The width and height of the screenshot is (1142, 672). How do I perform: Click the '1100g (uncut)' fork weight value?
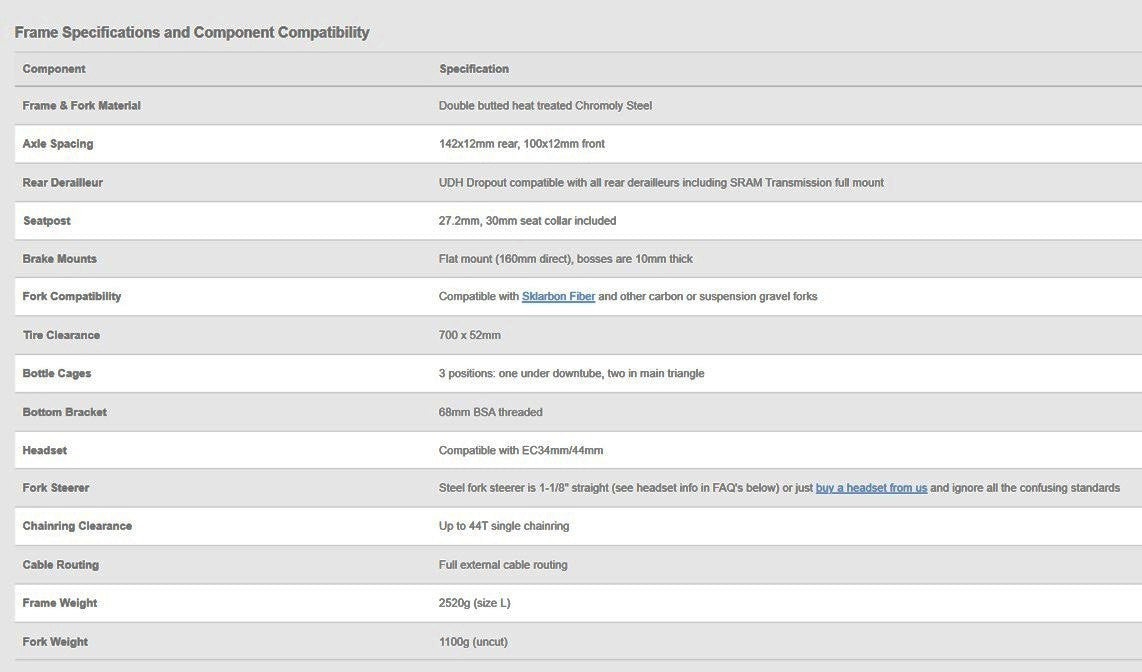[x=473, y=641]
